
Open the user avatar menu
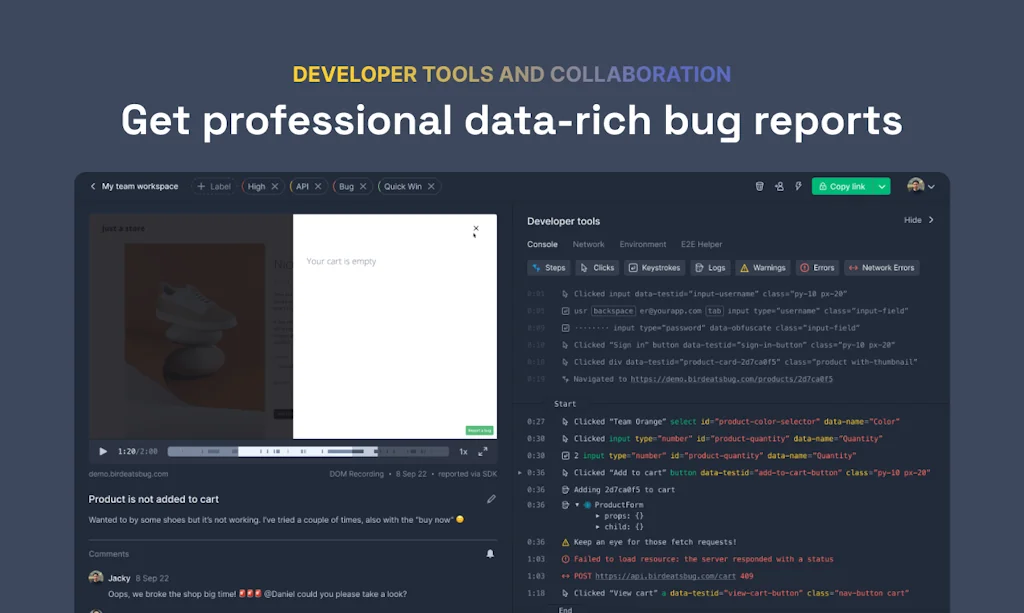tap(921, 186)
